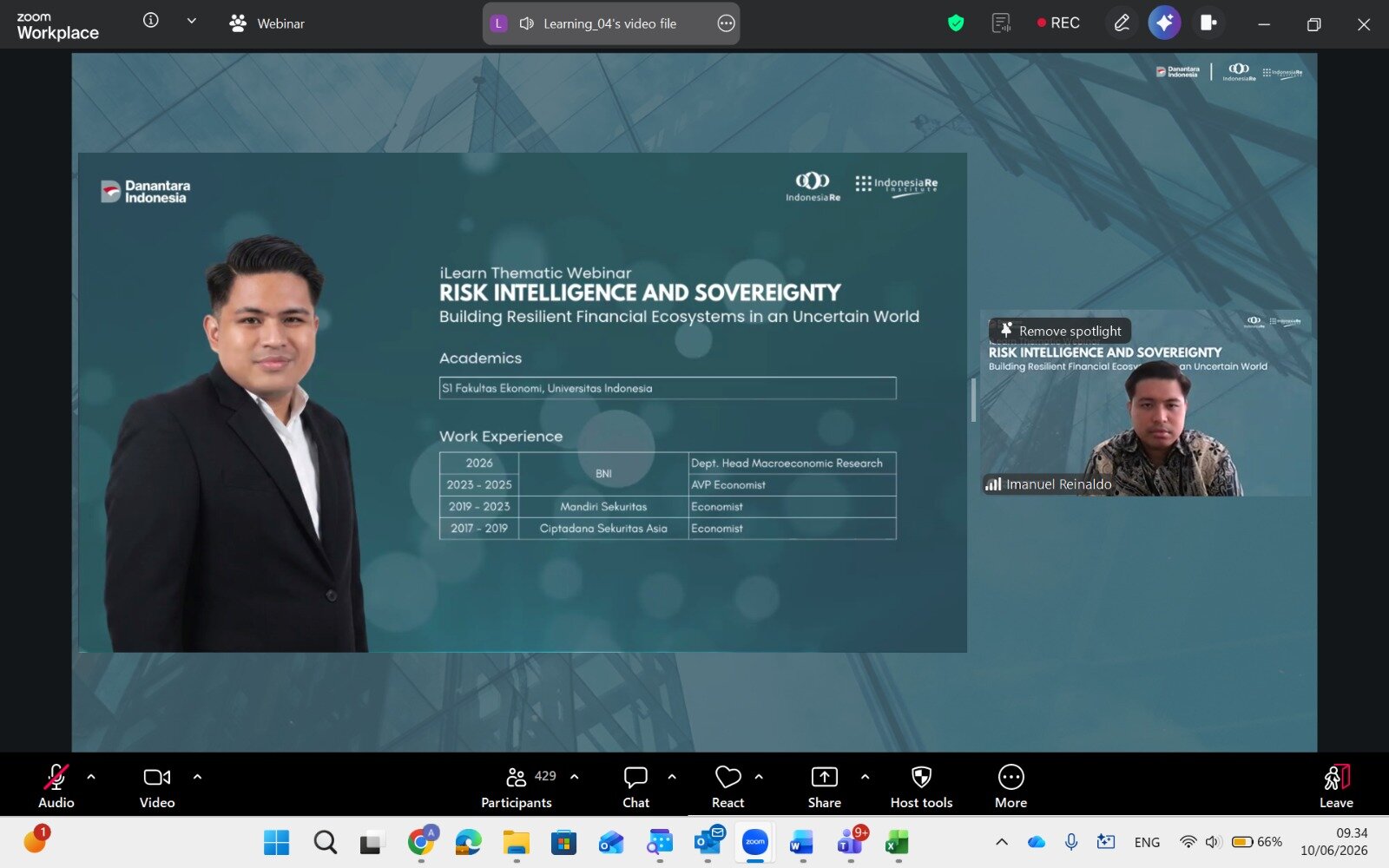Viewport: 1389px width, 868px height.
Task: Click the divider handle beside the video panel
Action: (973, 401)
